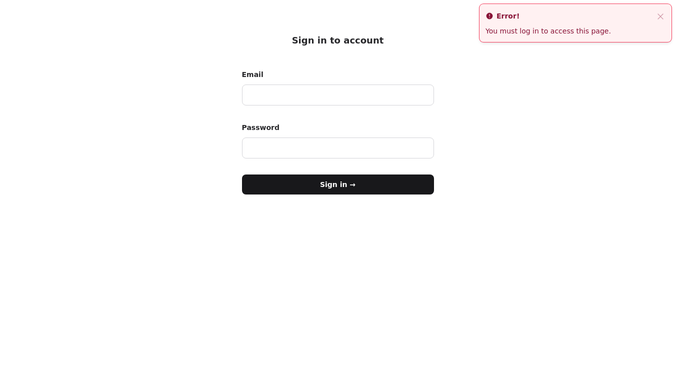683x384 pixels.
Task: Click the Password field label
Action: [x=260, y=128]
